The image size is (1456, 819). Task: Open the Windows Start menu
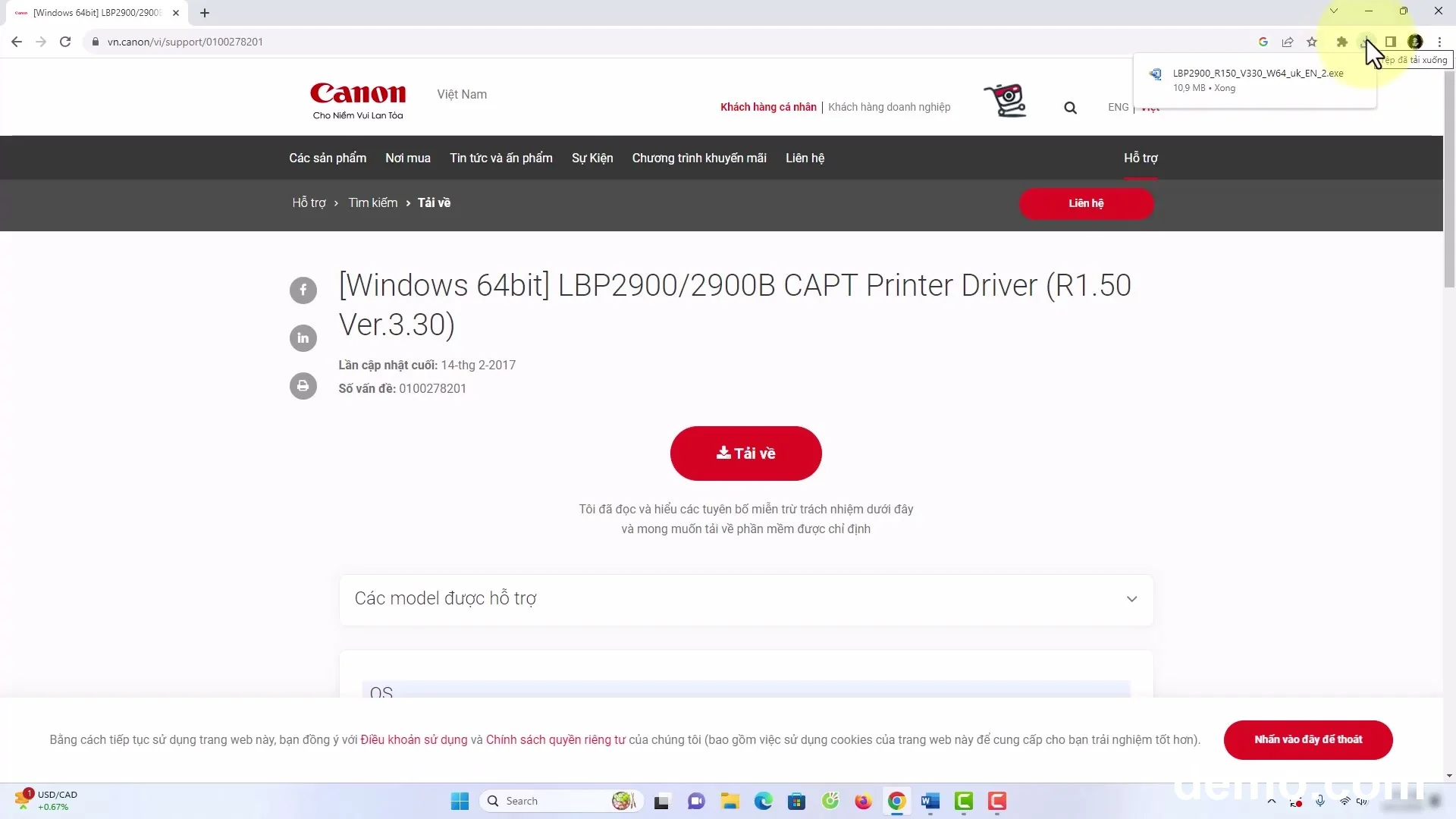tap(460, 801)
